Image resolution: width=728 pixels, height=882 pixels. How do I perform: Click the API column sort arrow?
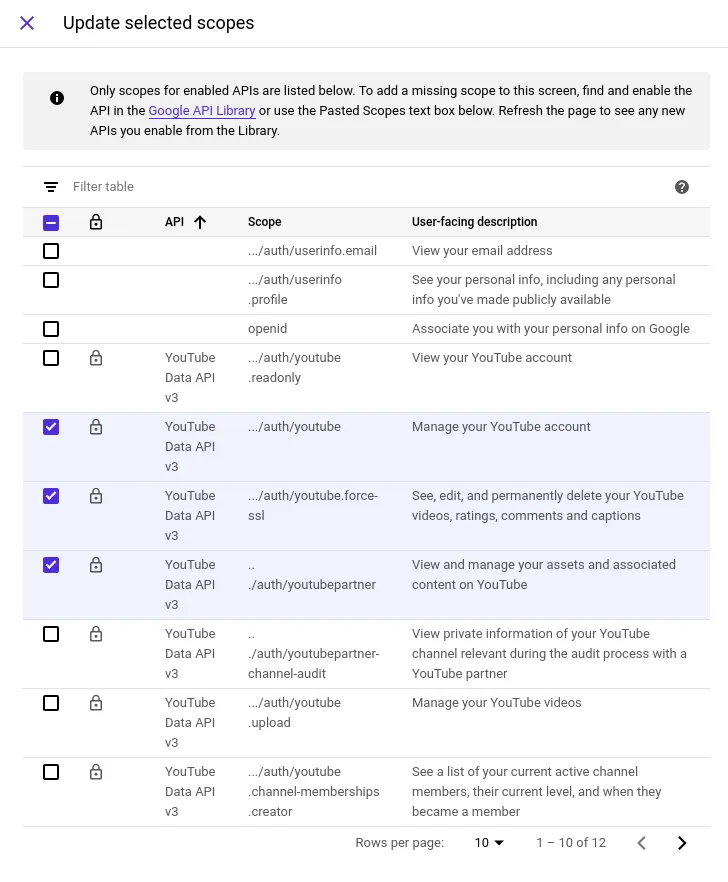tap(200, 222)
